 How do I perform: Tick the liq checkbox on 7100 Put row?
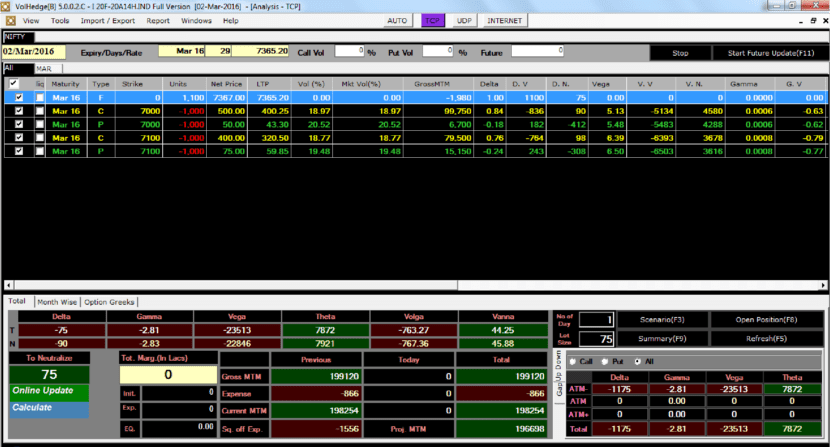(x=40, y=151)
